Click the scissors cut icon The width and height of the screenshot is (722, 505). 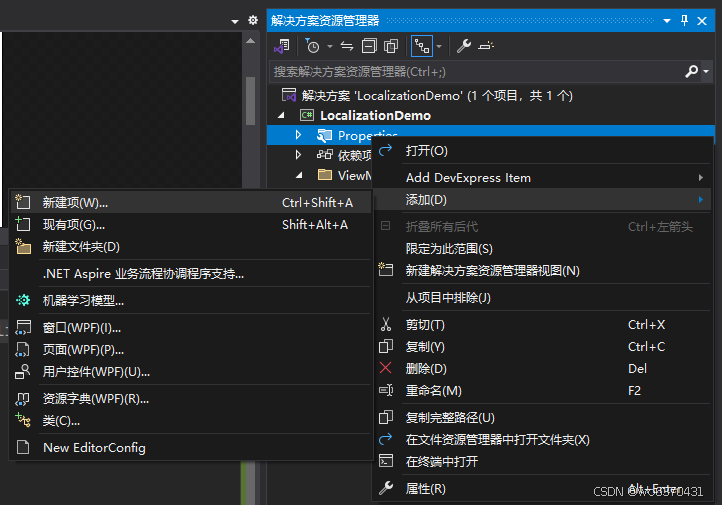[x=386, y=325]
